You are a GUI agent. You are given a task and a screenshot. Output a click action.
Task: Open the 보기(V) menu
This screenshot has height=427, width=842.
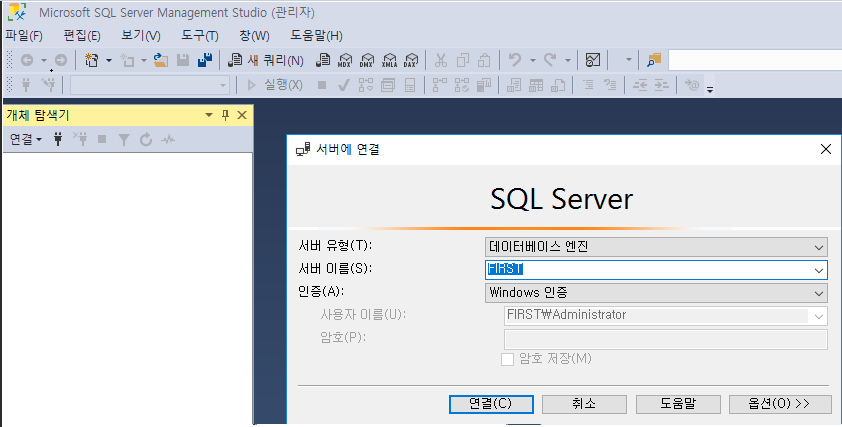[141, 35]
